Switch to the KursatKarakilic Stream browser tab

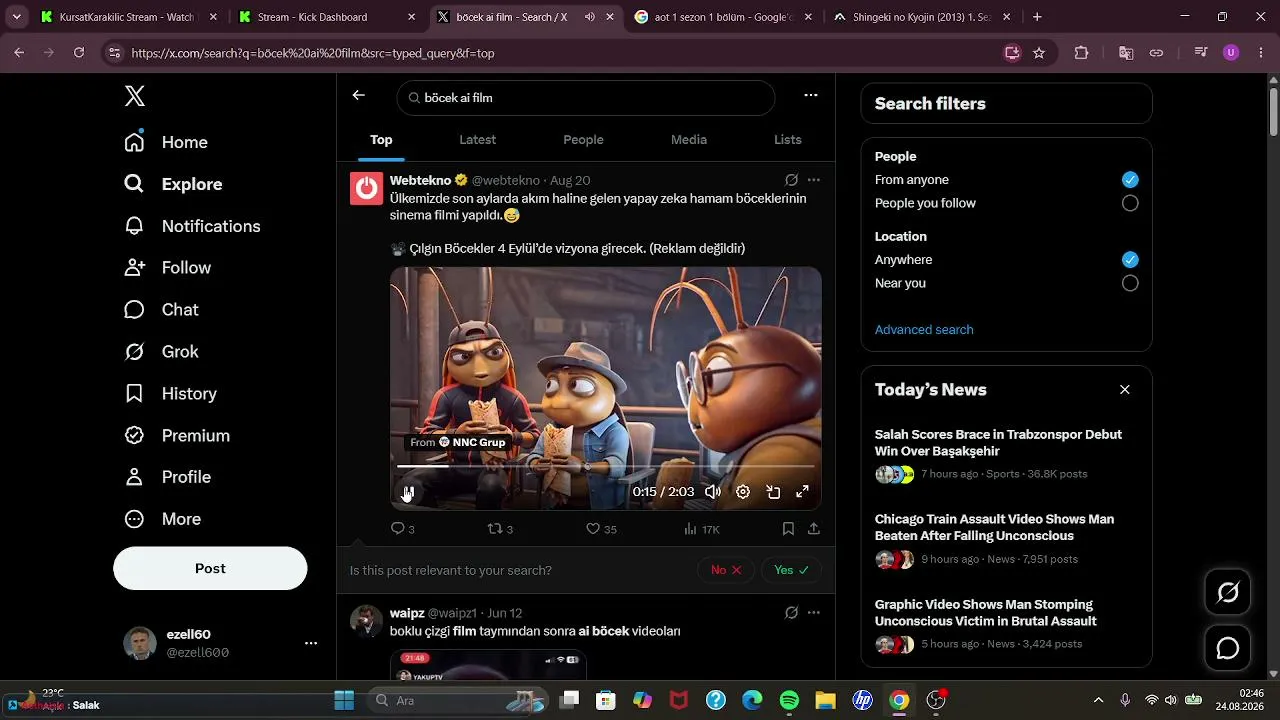(x=128, y=17)
